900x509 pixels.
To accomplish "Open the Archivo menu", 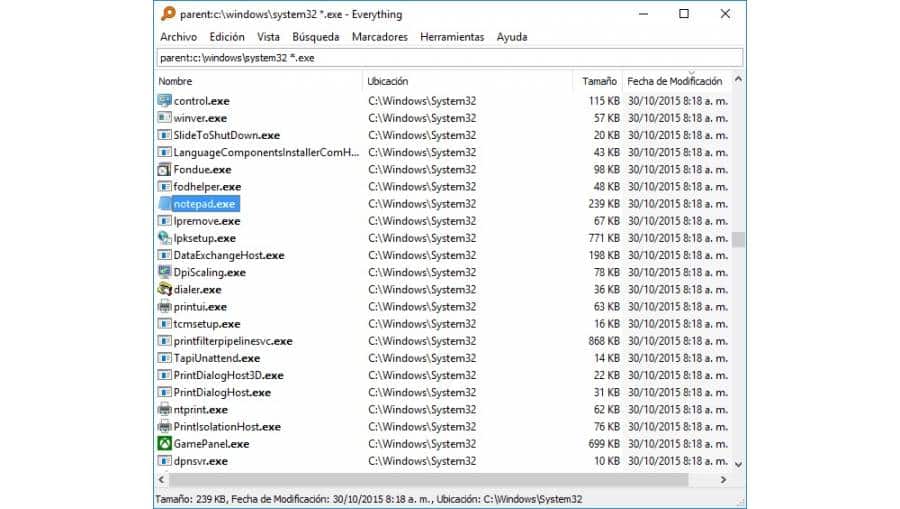I will pyautogui.click(x=179, y=37).
